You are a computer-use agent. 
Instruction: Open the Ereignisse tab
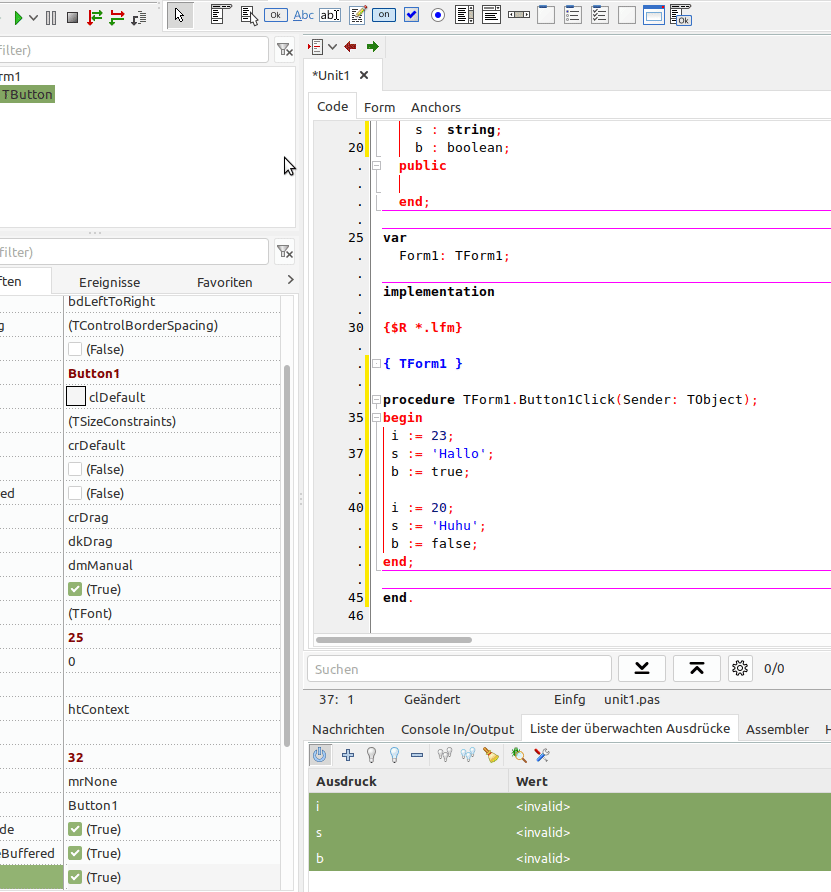tap(109, 282)
